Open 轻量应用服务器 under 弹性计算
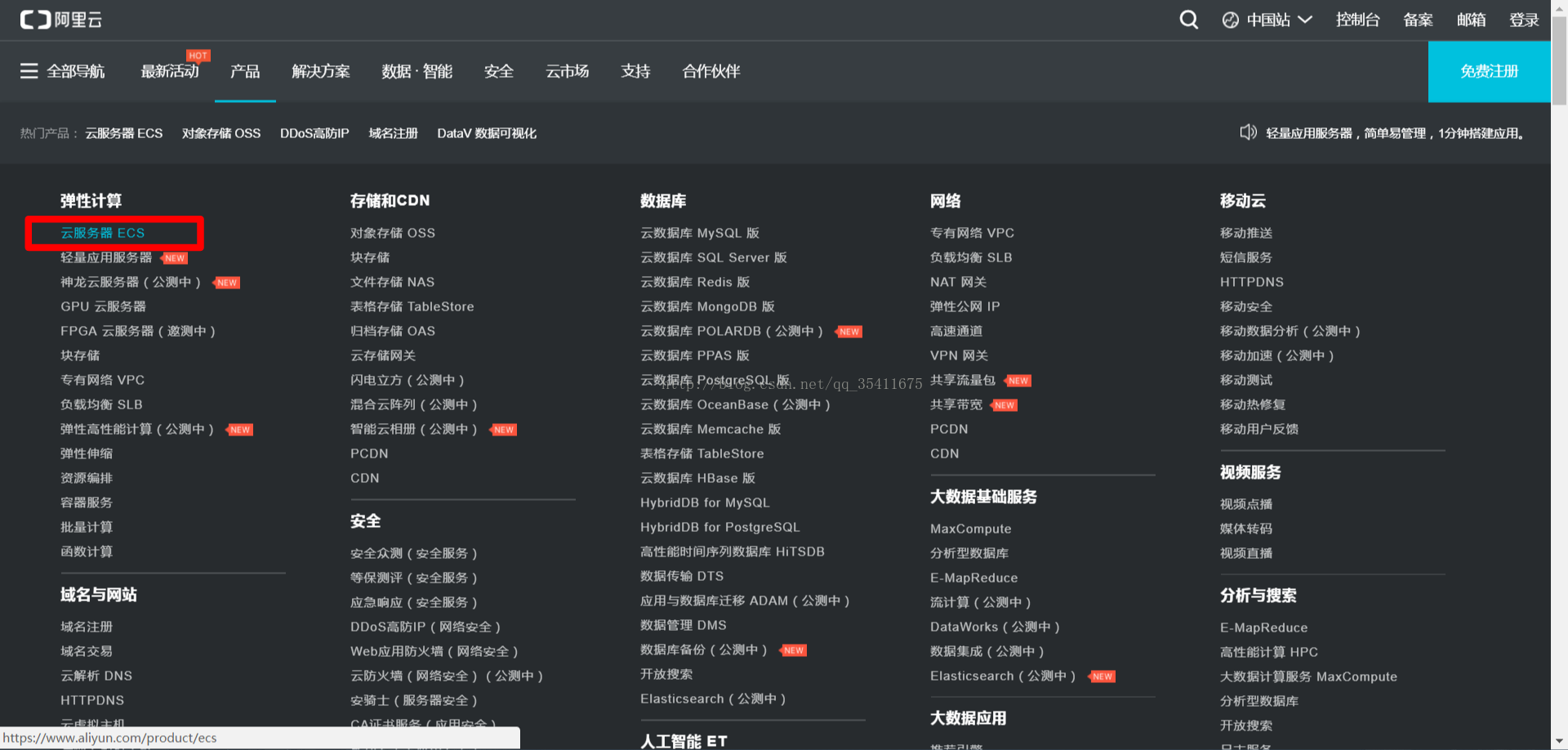Viewport: 1568px width, 750px height. 106,257
